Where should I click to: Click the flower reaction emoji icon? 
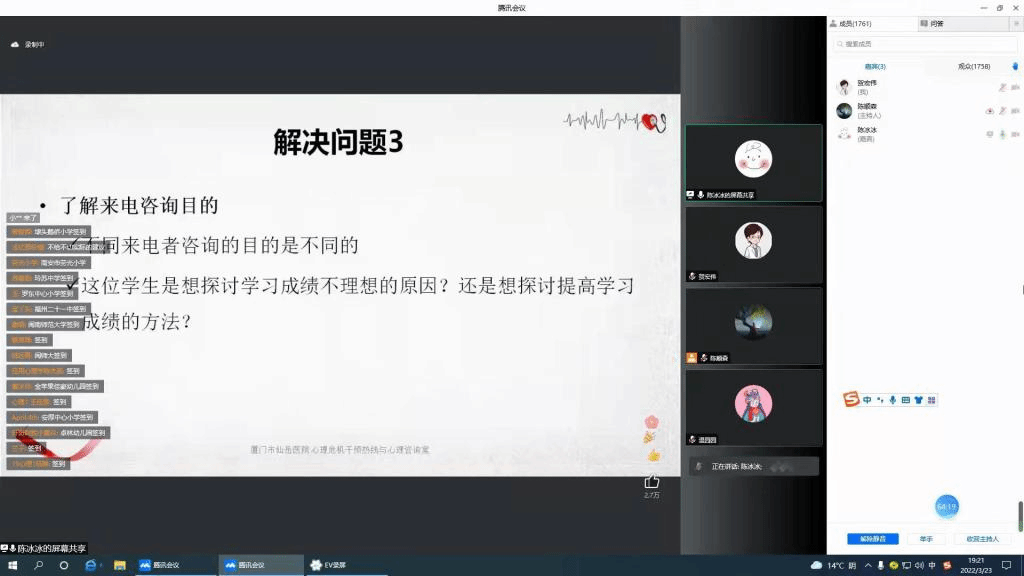[x=652, y=421]
